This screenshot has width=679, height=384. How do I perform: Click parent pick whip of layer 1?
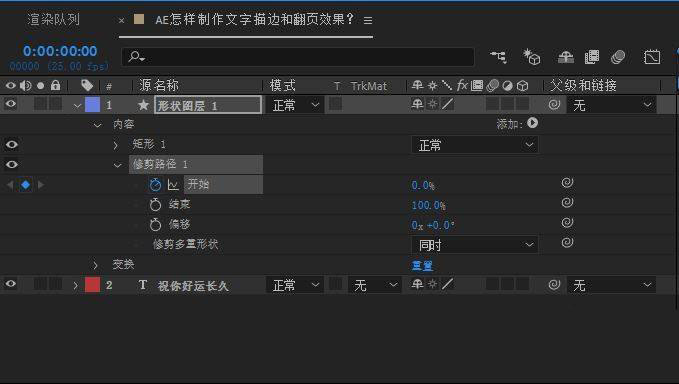click(554, 104)
